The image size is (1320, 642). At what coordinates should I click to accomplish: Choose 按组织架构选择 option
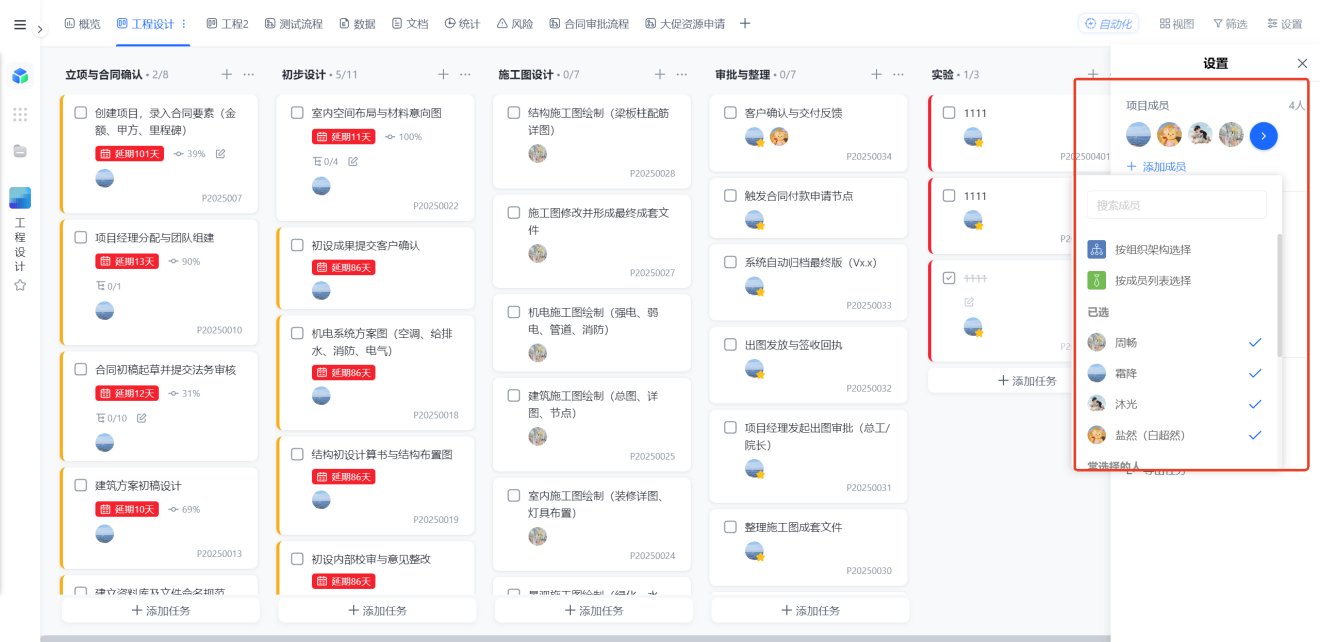[1152, 250]
